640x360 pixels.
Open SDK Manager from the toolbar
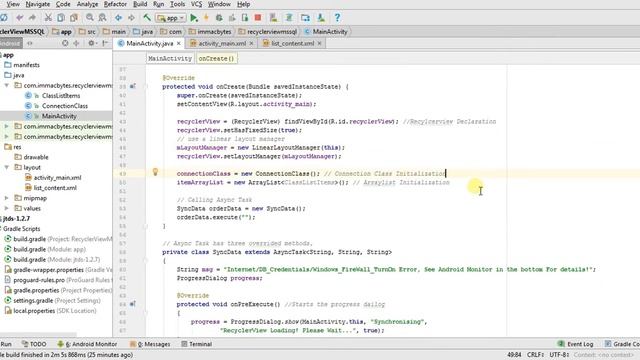click(321, 18)
